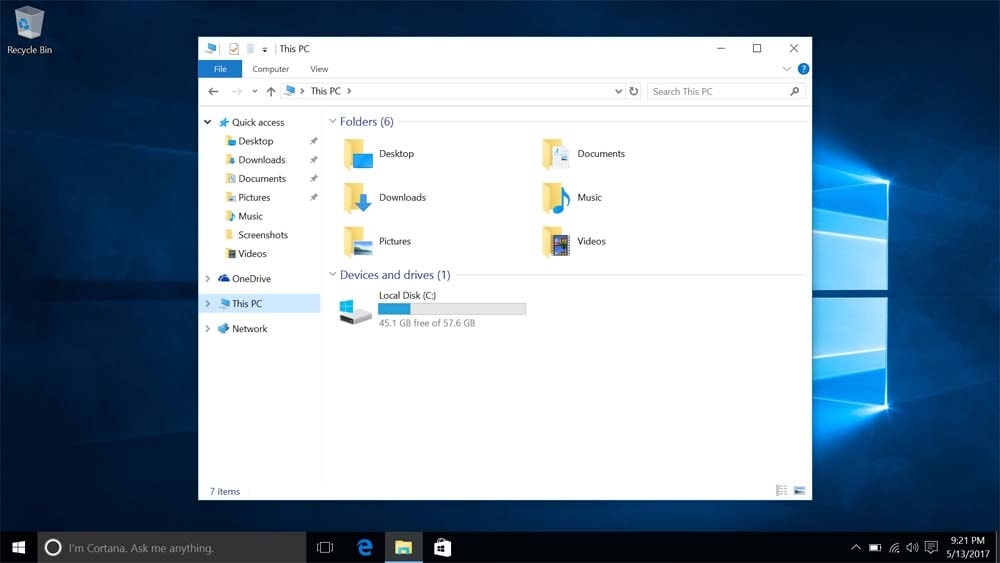Collapse the Devices and drives group
The width and height of the screenshot is (1000, 563).
click(x=332, y=274)
